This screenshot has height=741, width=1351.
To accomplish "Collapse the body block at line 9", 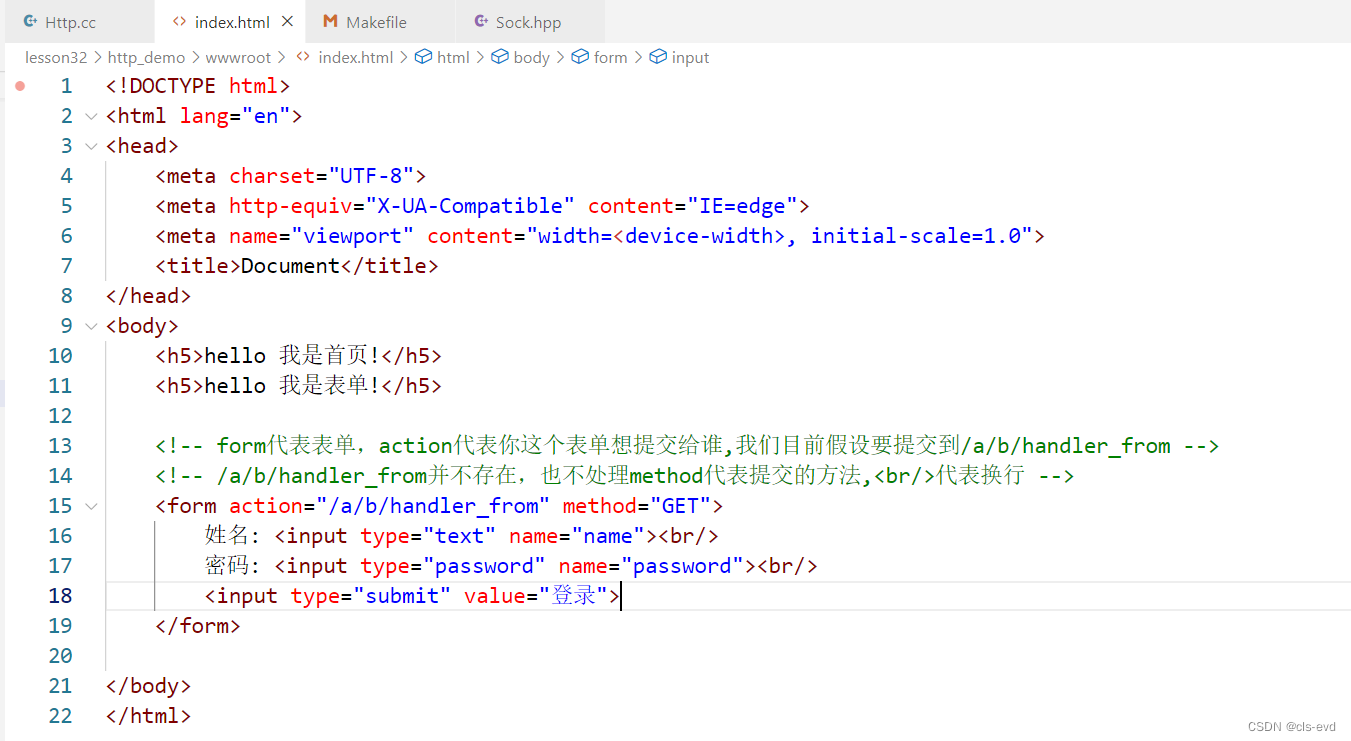I will tap(92, 326).
